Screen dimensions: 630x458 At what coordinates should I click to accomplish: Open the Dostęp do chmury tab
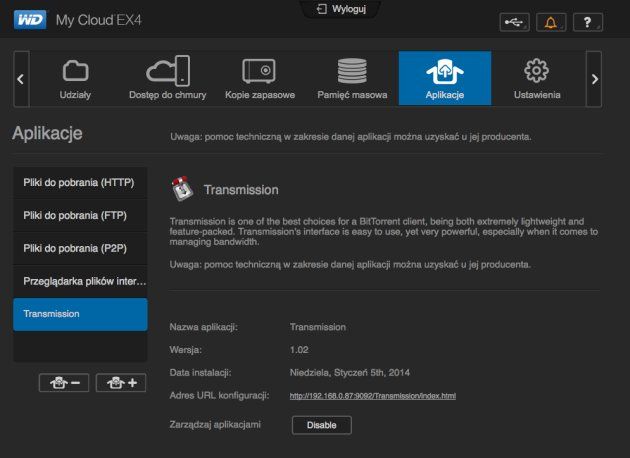168,79
